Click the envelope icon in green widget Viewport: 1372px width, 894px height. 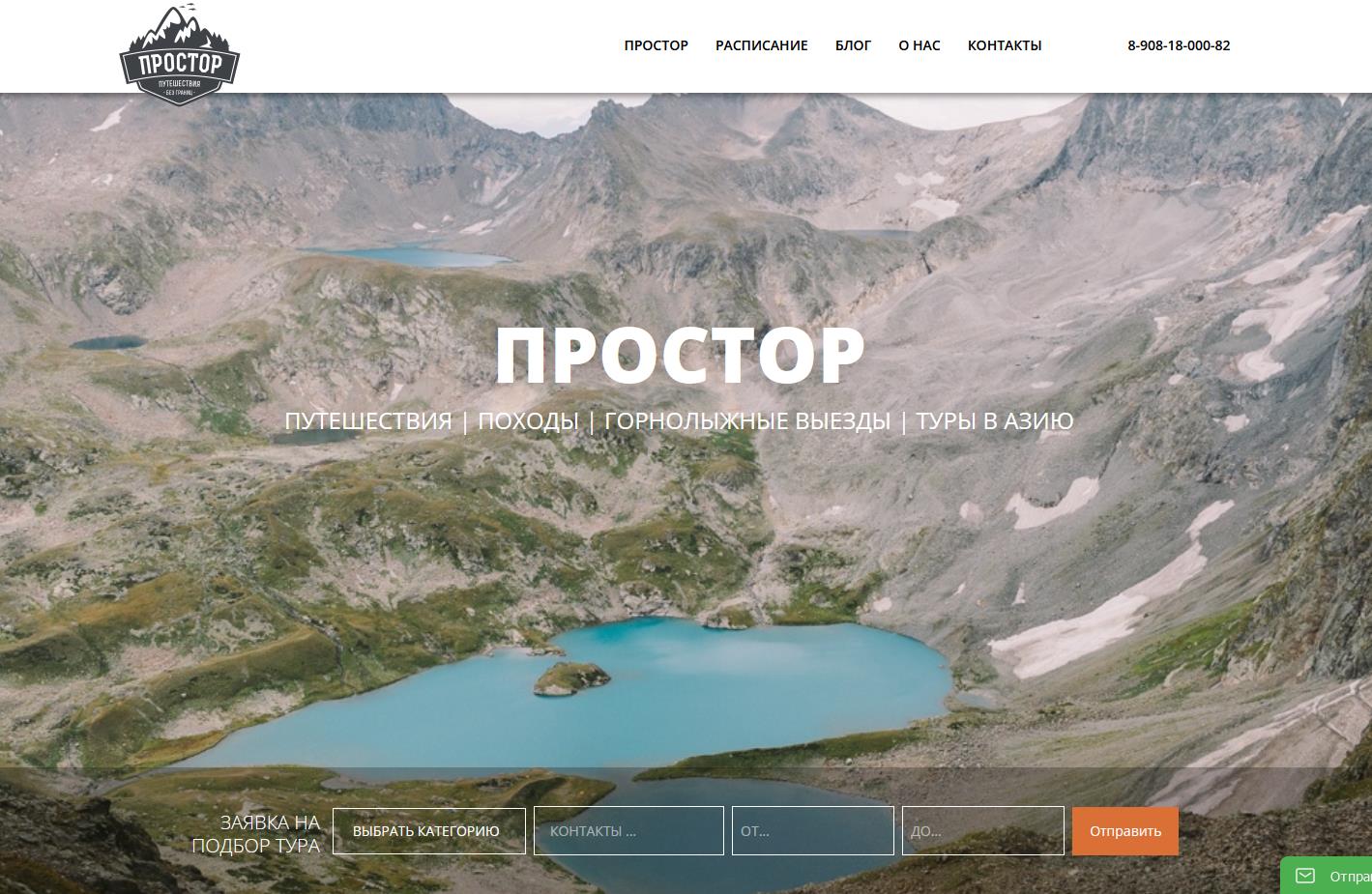tap(1305, 876)
